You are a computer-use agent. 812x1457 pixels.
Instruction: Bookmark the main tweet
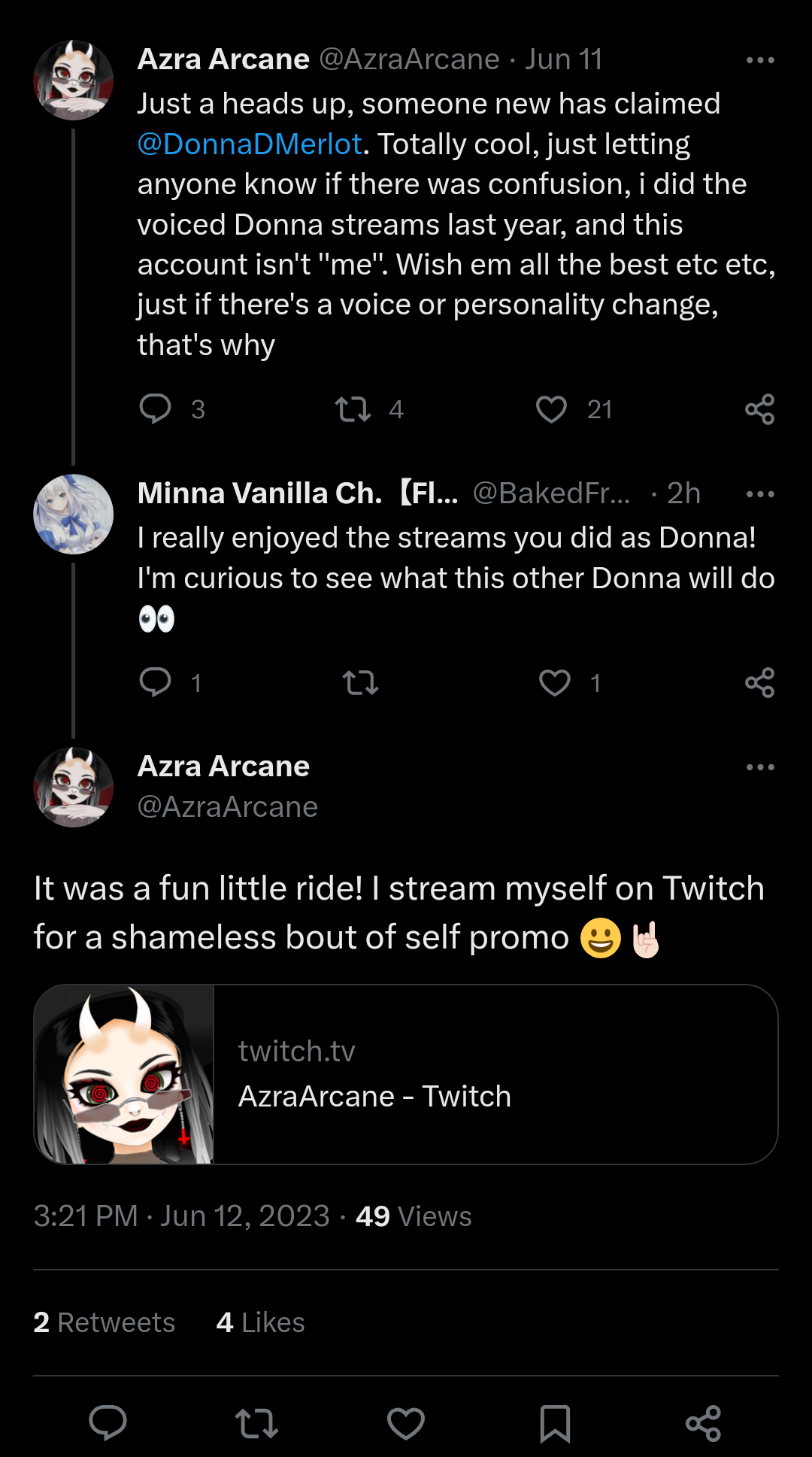(555, 1423)
